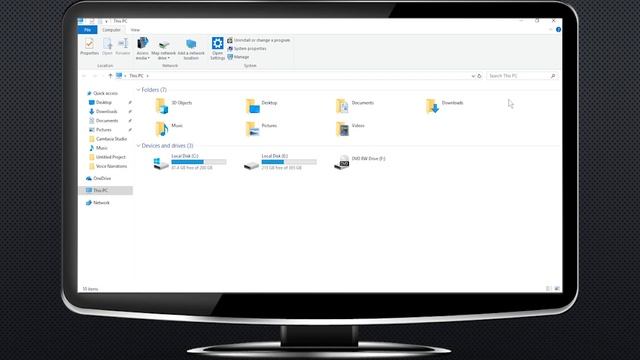Collapse the Devices and drives group
This screenshot has width=640, height=360.
138,146
